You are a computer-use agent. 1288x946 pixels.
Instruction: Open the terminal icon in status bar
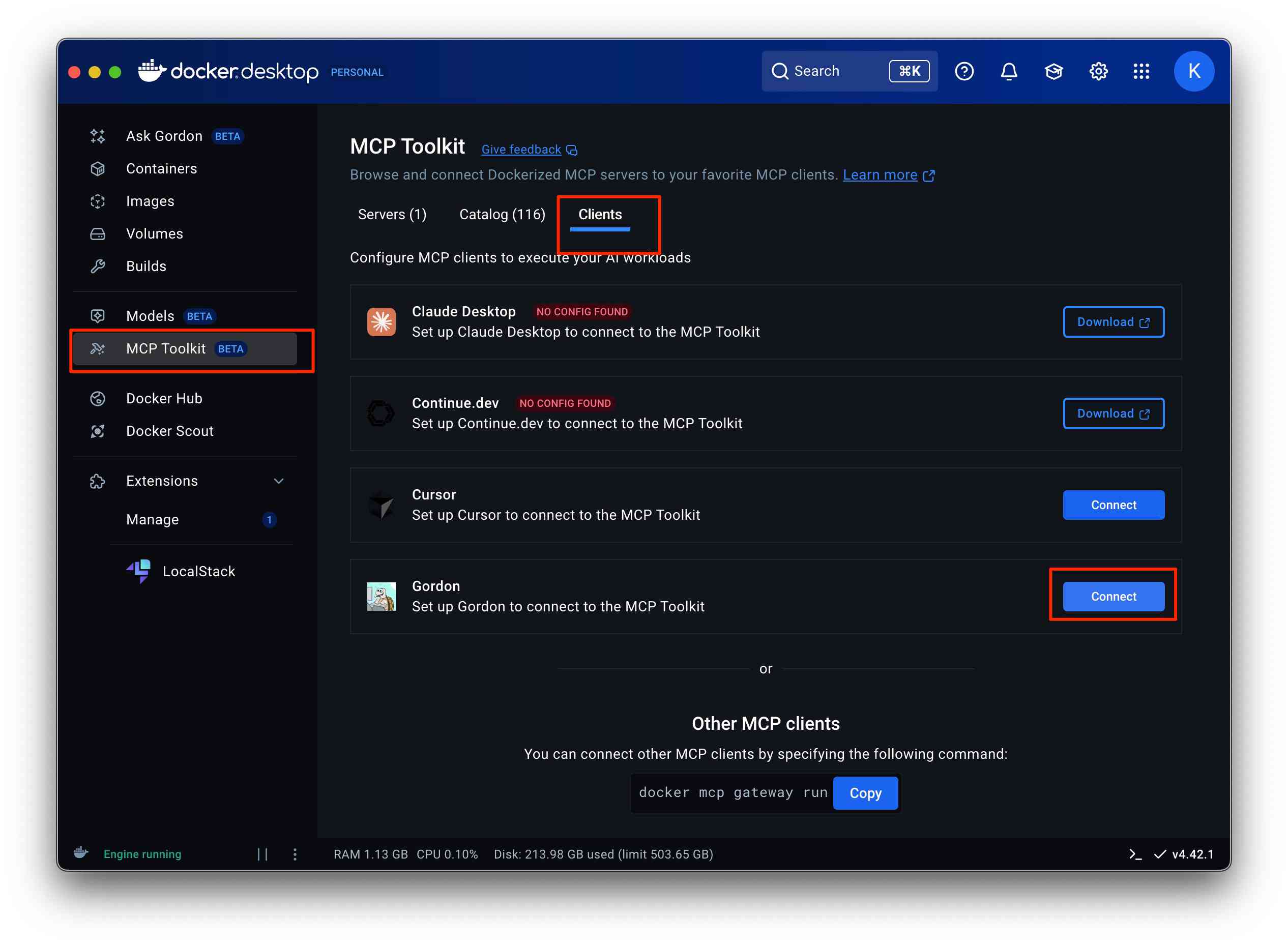tap(1135, 854)
